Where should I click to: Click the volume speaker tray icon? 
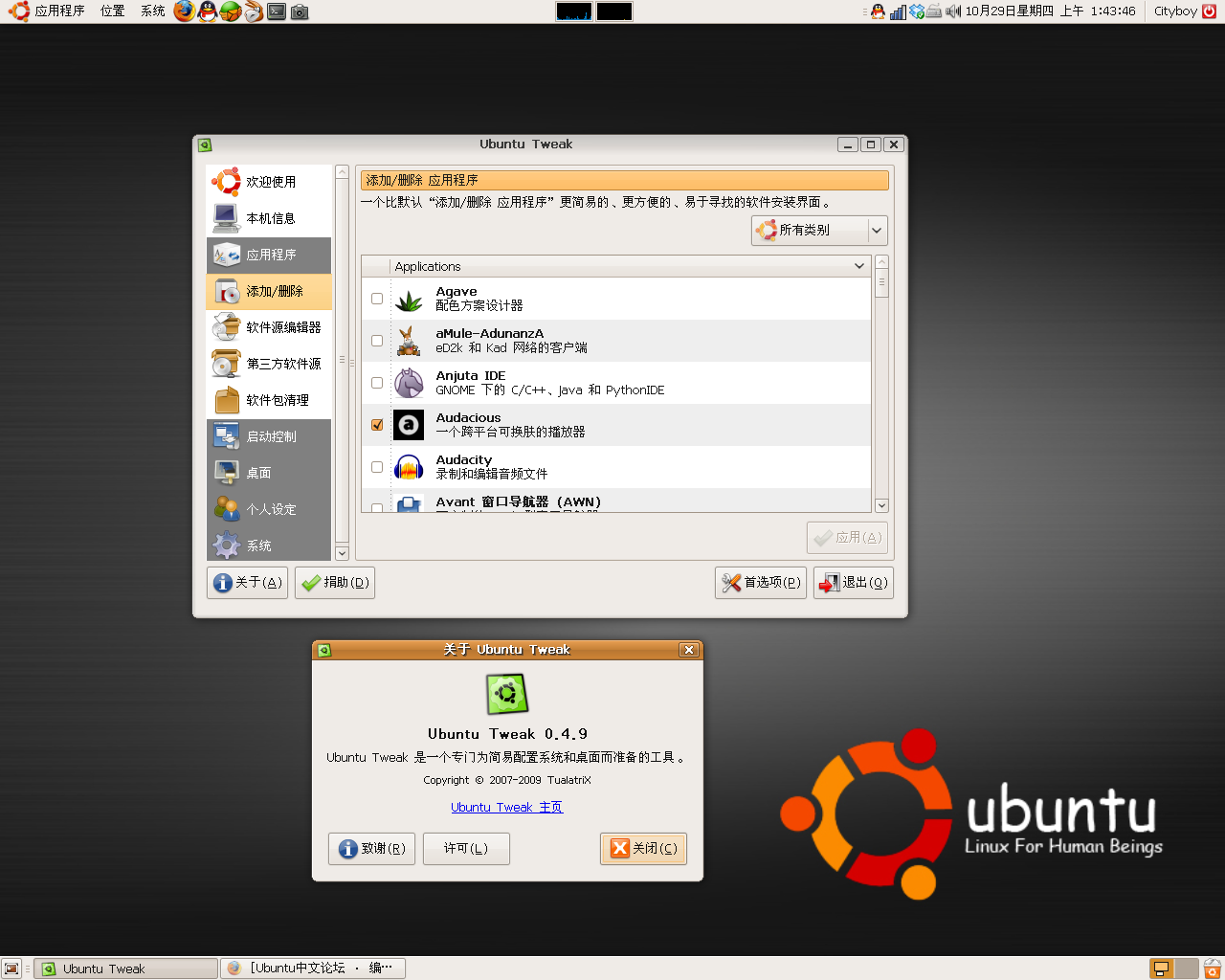(x=953, y=11)
